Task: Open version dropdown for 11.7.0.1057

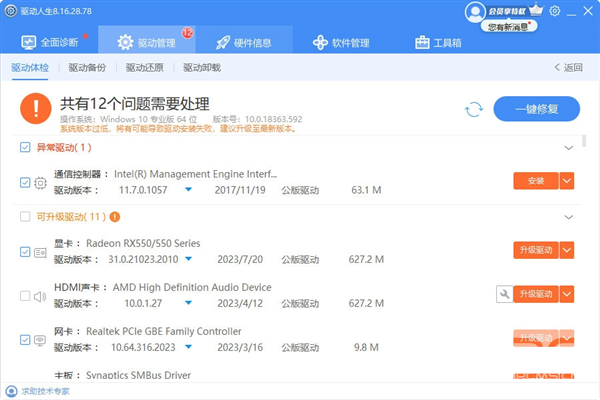Action: (x=188, y=189)
